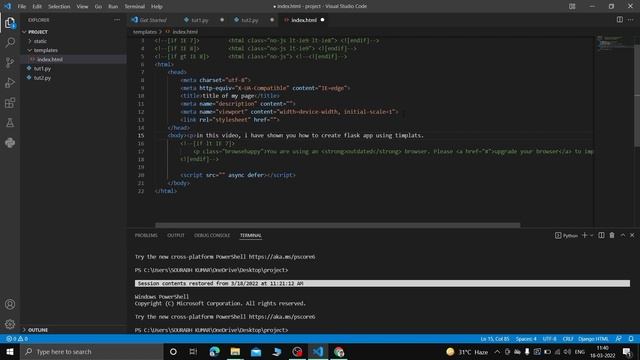This screenshot has width=640, height=360.
Task: Switch to the tut1.py editor tab
Action: click(200, 20)
